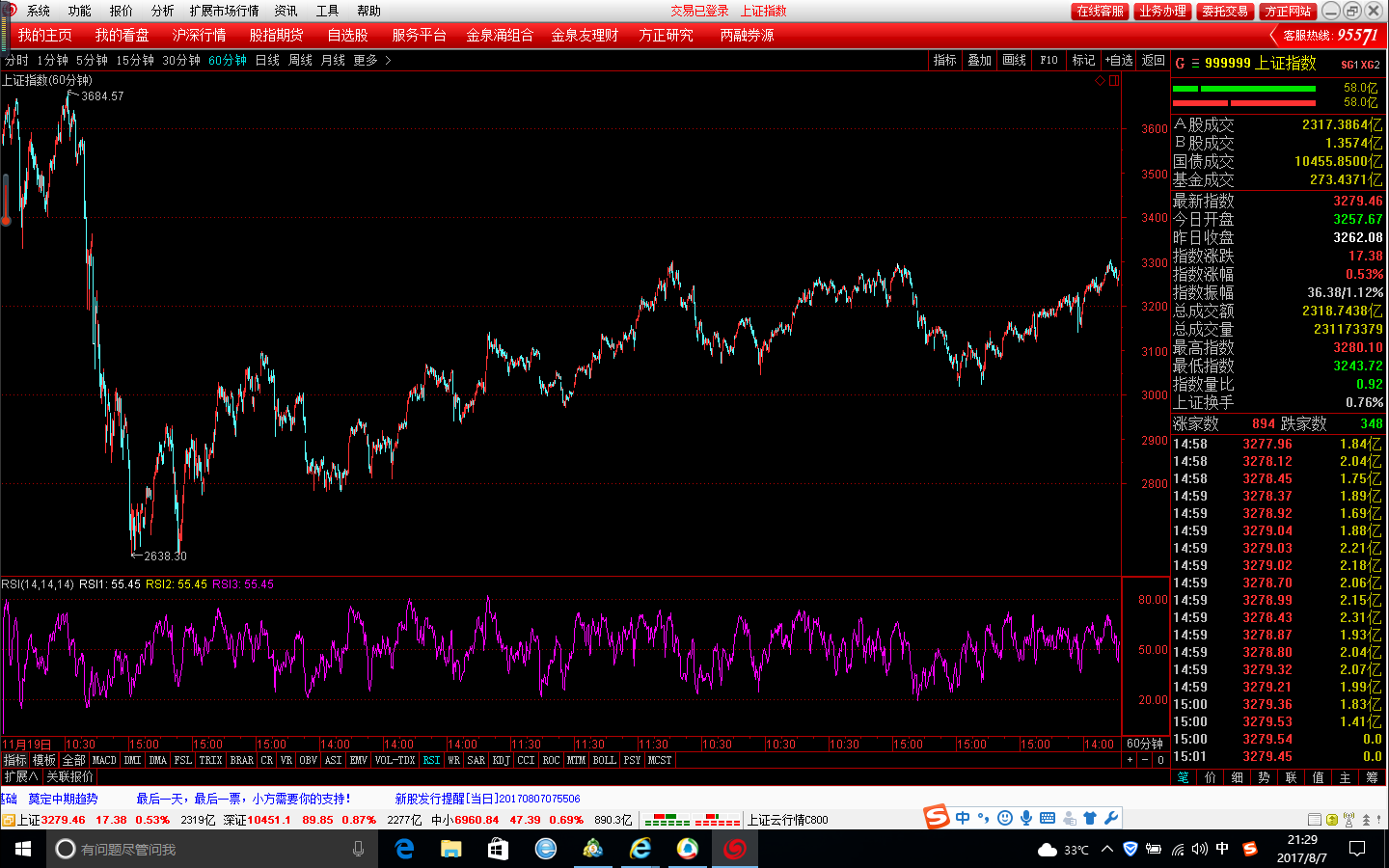Select the 1分钟 chart period
Image resolution: width=1389 pixels, height=868 pixels.
point(52,60)
